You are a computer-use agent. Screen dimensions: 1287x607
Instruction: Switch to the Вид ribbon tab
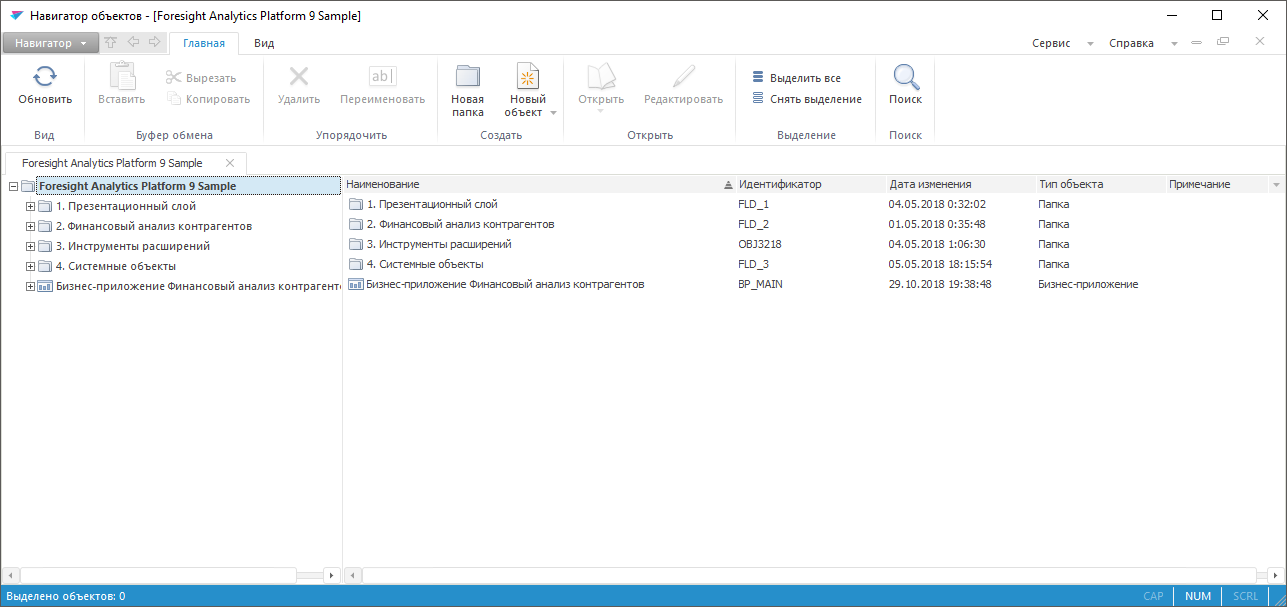[x=264, y=43]
